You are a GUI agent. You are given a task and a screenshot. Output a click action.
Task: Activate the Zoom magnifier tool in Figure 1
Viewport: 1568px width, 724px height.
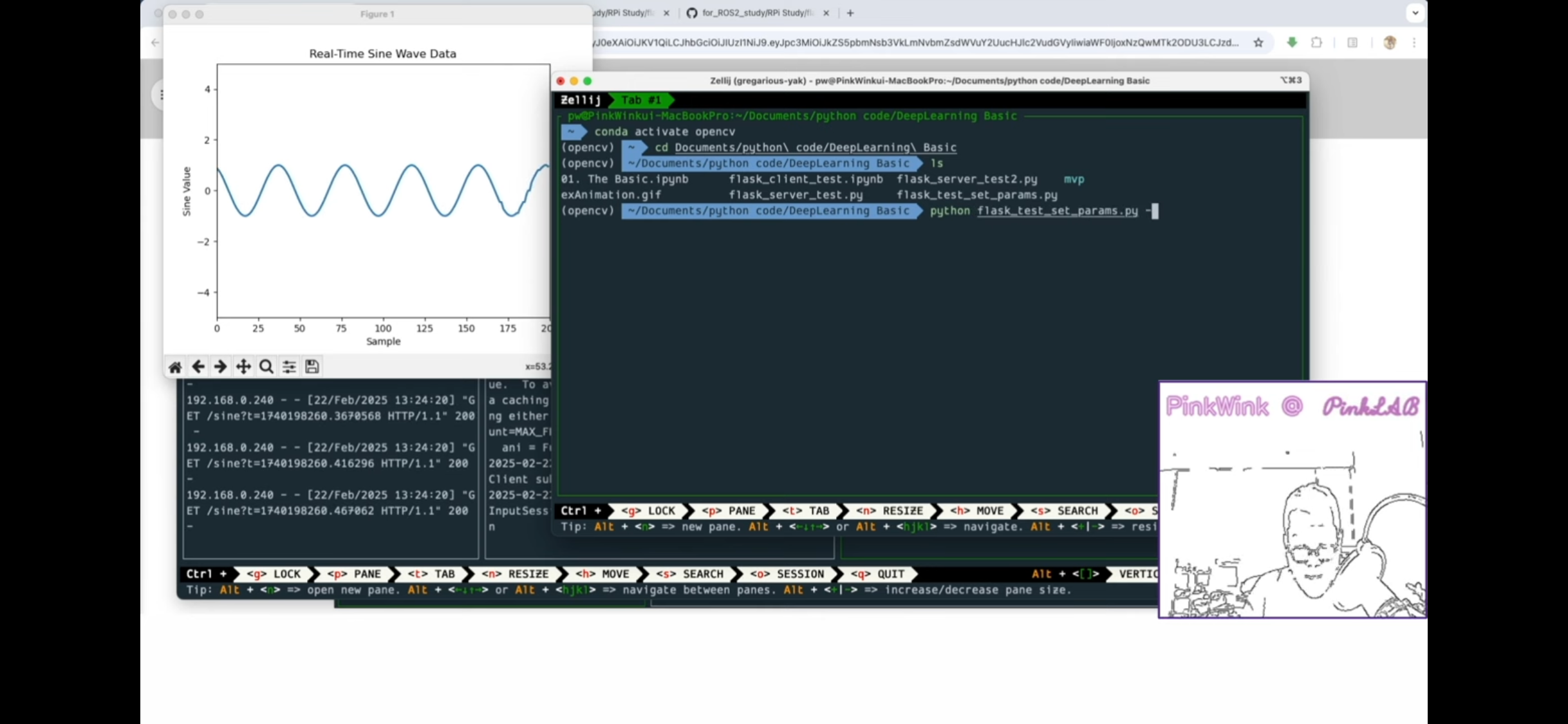266,367
